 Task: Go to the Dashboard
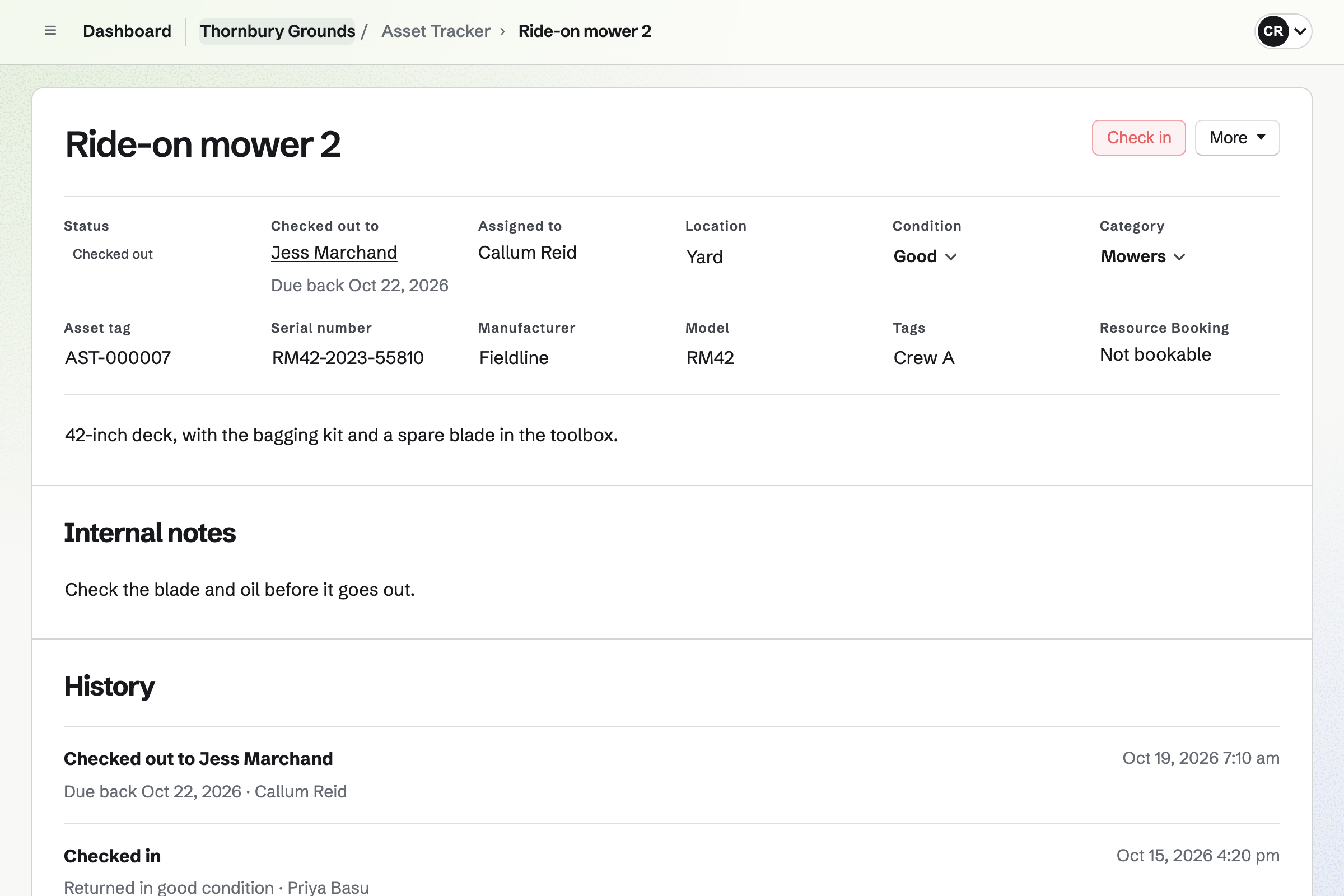pos(127,31)
